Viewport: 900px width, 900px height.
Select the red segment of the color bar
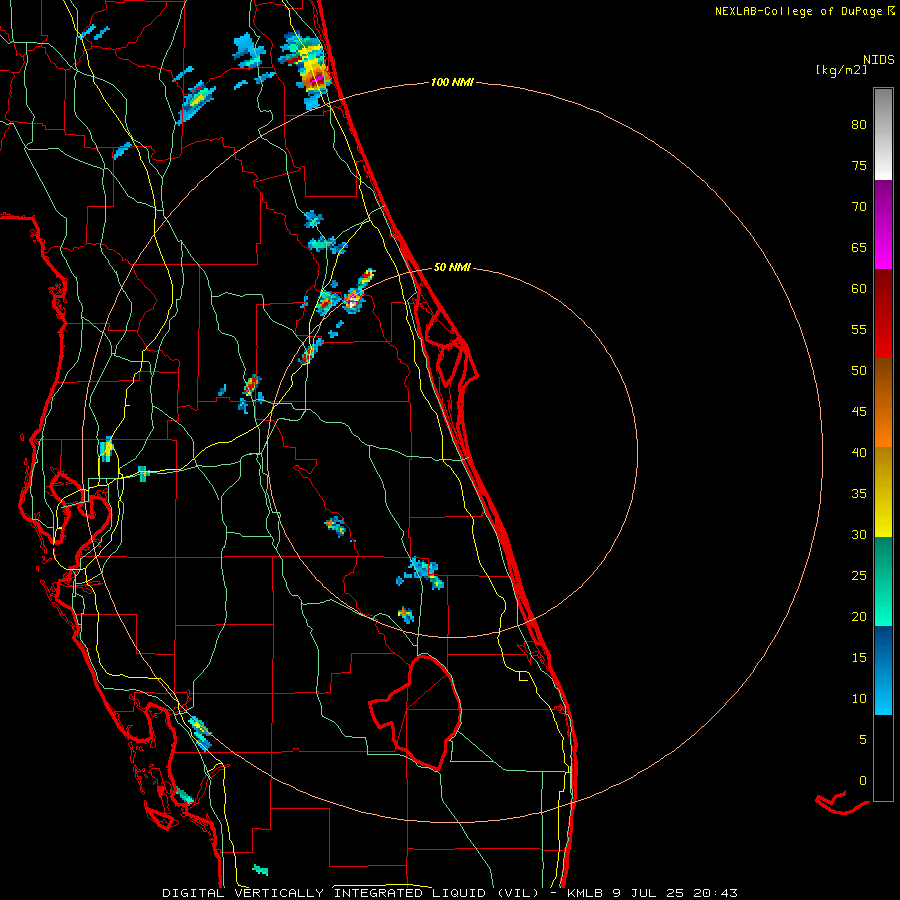tap(883, 314)
